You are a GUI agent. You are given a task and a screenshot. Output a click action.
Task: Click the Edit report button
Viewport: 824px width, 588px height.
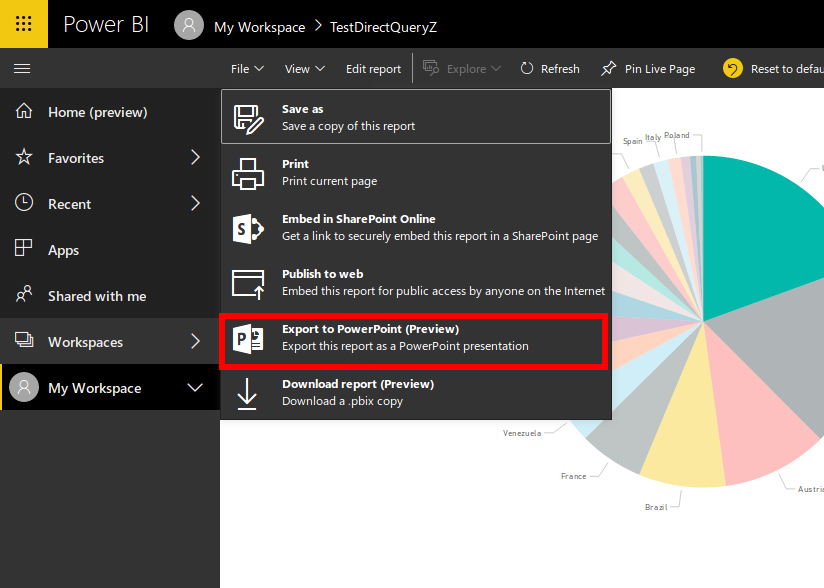pos(373,69)
